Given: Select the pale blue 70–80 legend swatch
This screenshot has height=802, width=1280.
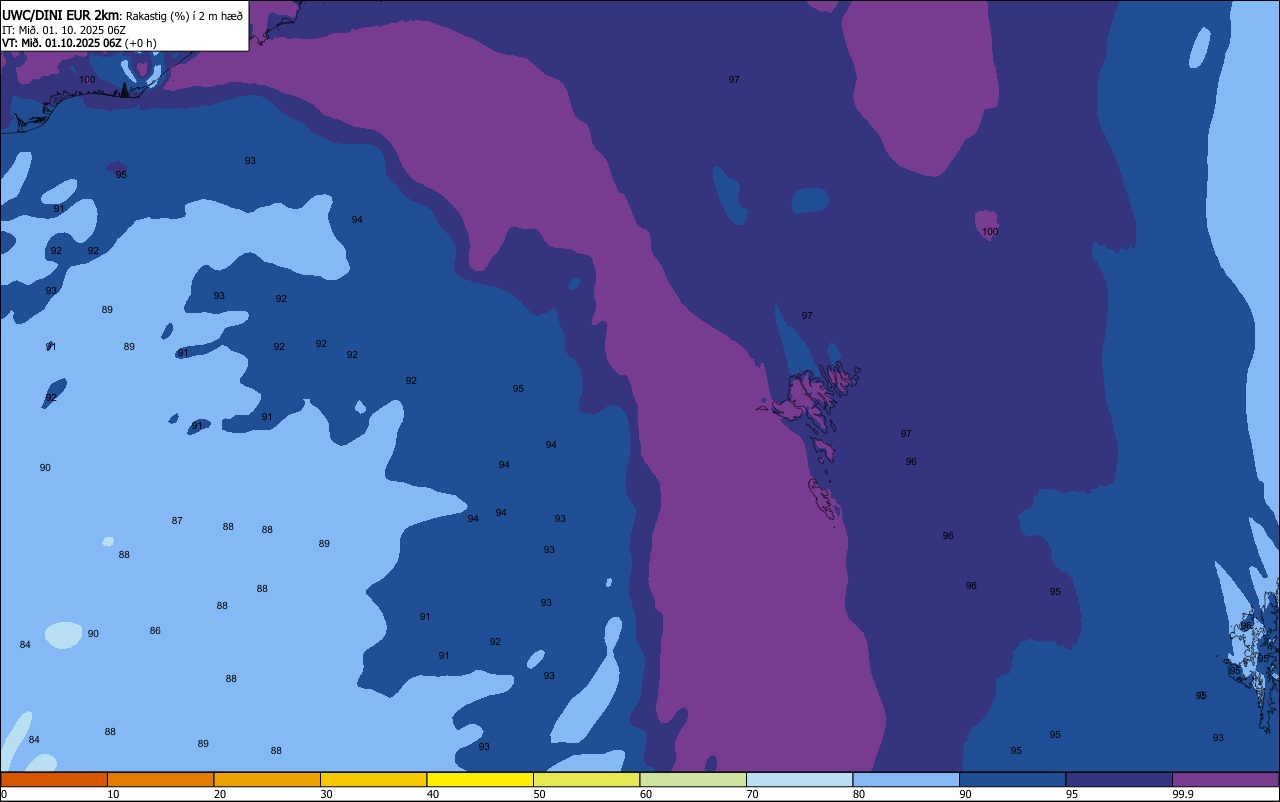Looking at the screenshot, I should [x=799, y=779].
